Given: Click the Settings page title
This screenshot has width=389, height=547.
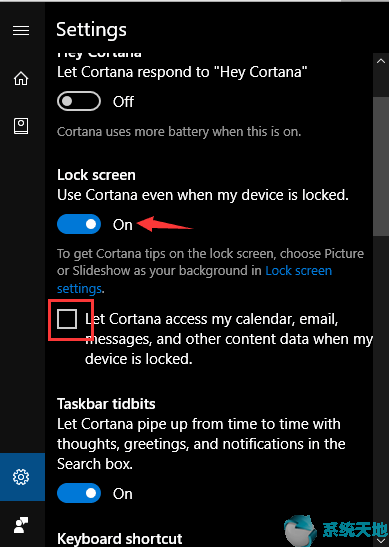Looking at the screenshot, I should pos(91,30).
